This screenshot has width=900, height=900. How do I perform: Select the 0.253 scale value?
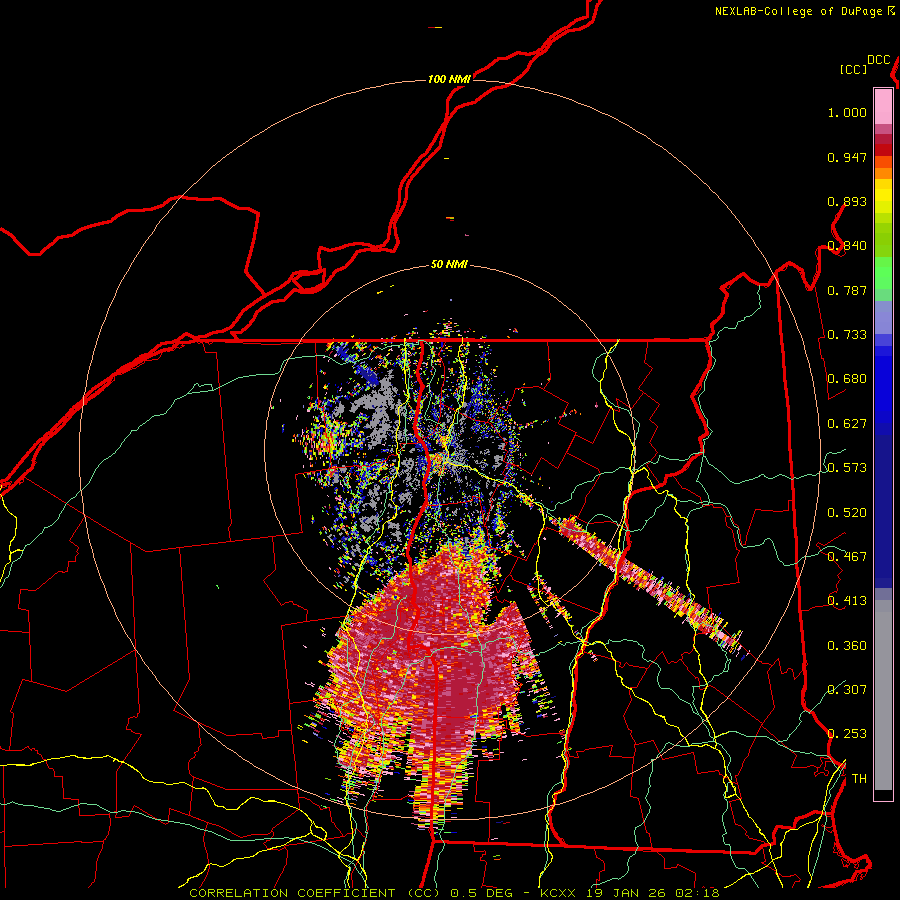click(847, 734)
